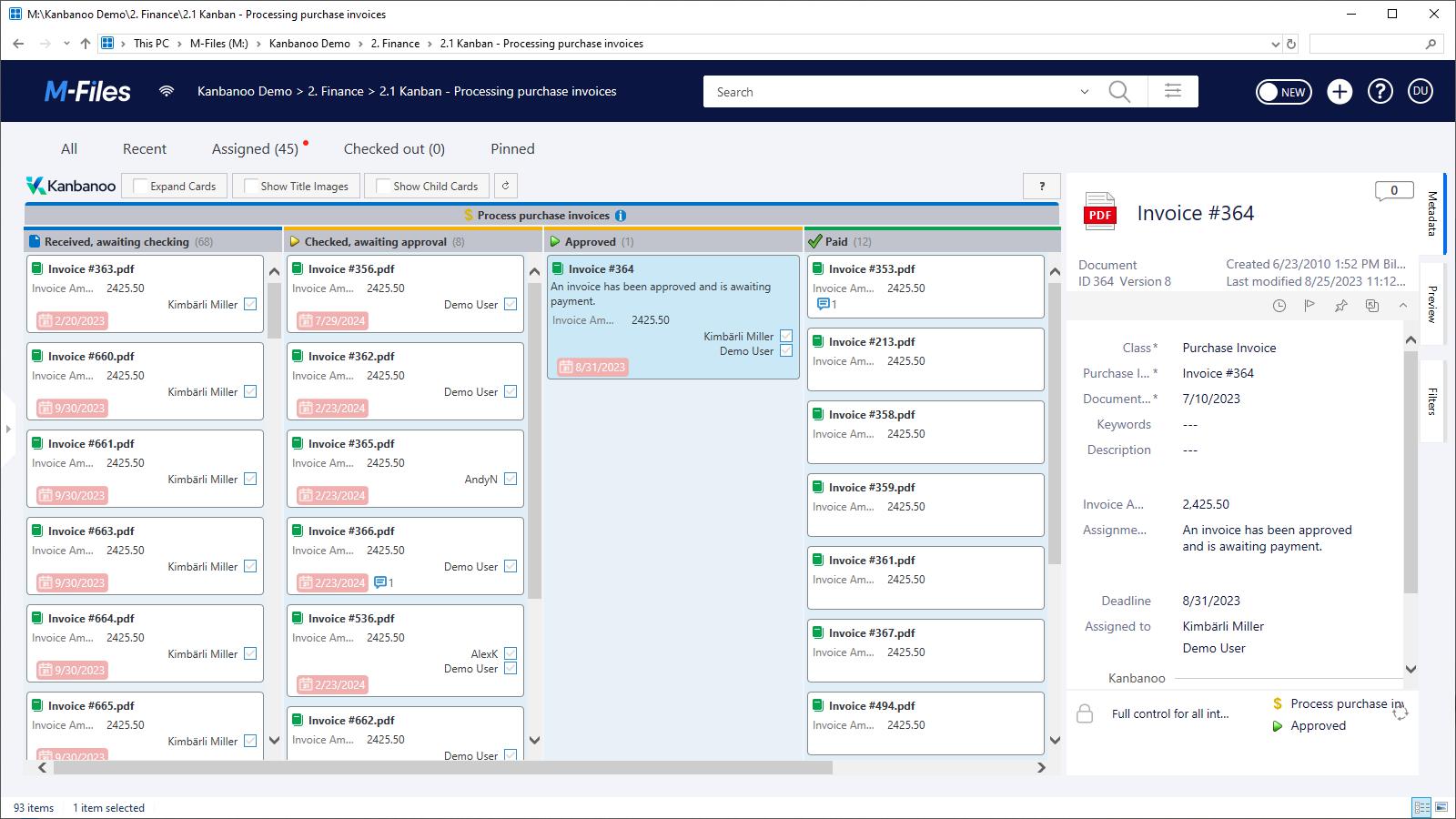Screen dimensions: 1456x819
Task: Open the search box dropdown arrow
Action: (x=1084, y=92)
